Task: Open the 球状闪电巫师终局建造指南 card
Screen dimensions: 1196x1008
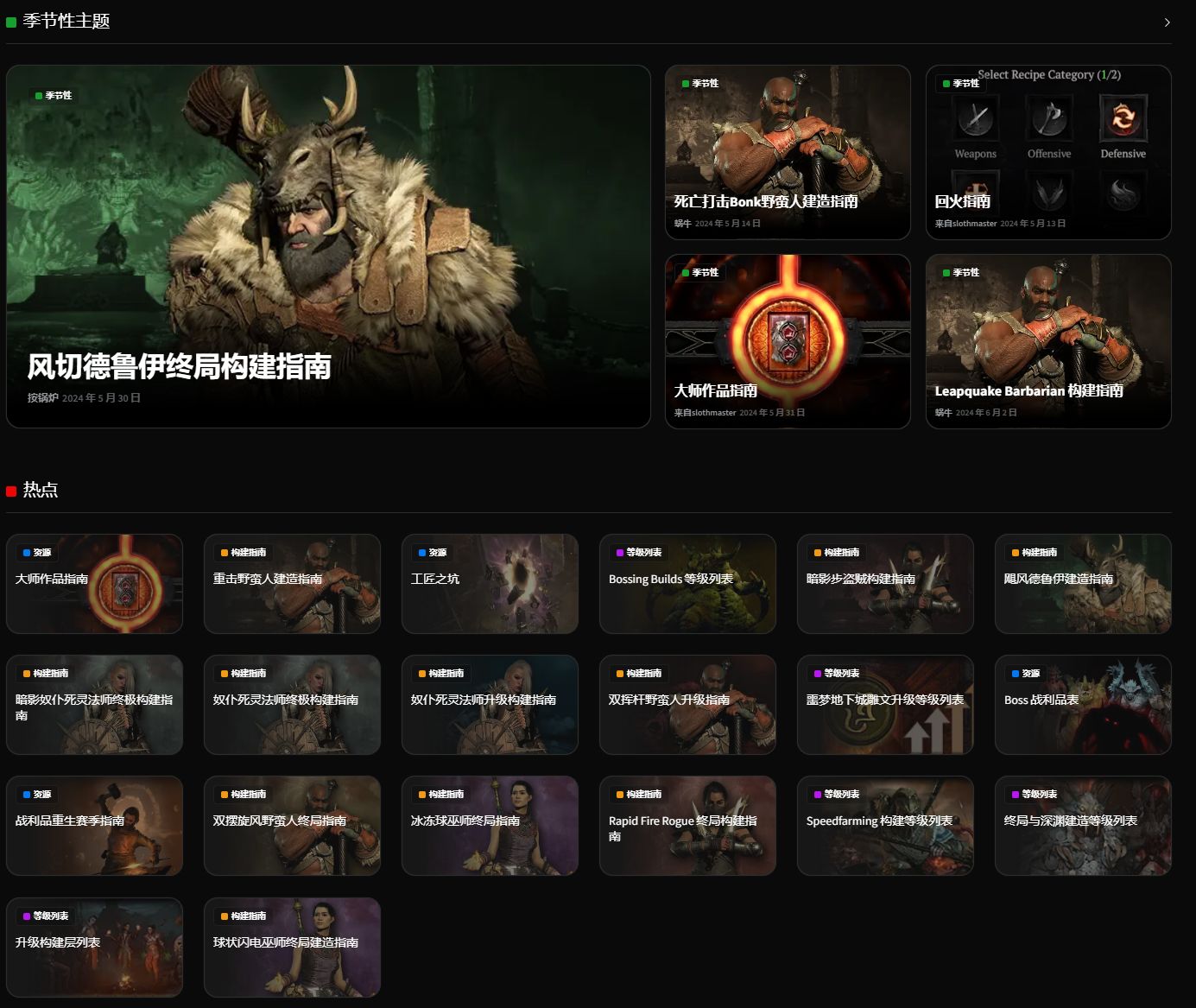Action: coord(292,948)
